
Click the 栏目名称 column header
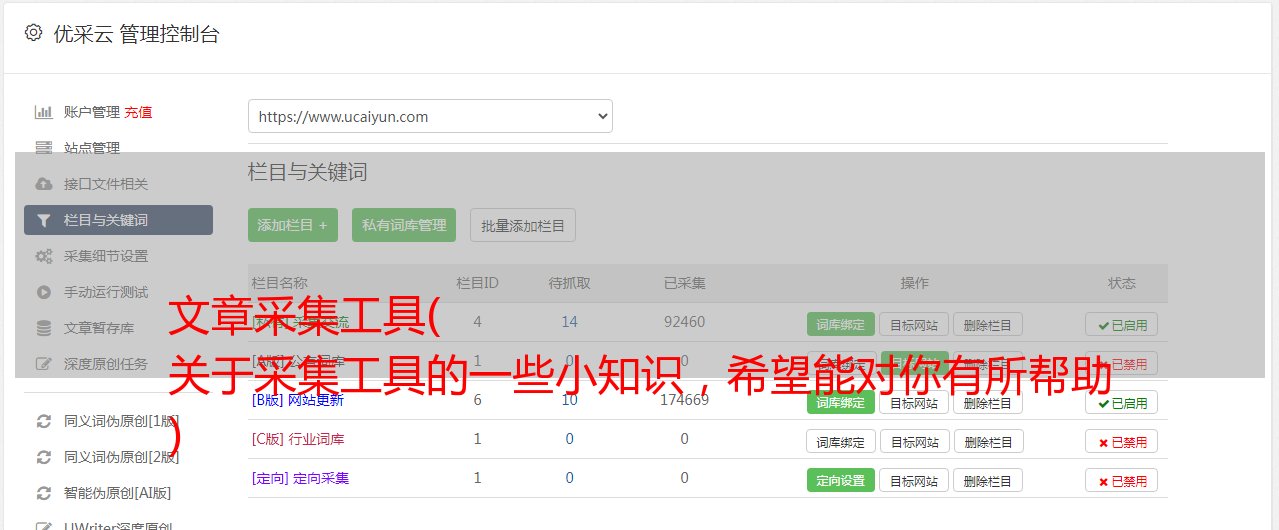(x=280, y=283)
